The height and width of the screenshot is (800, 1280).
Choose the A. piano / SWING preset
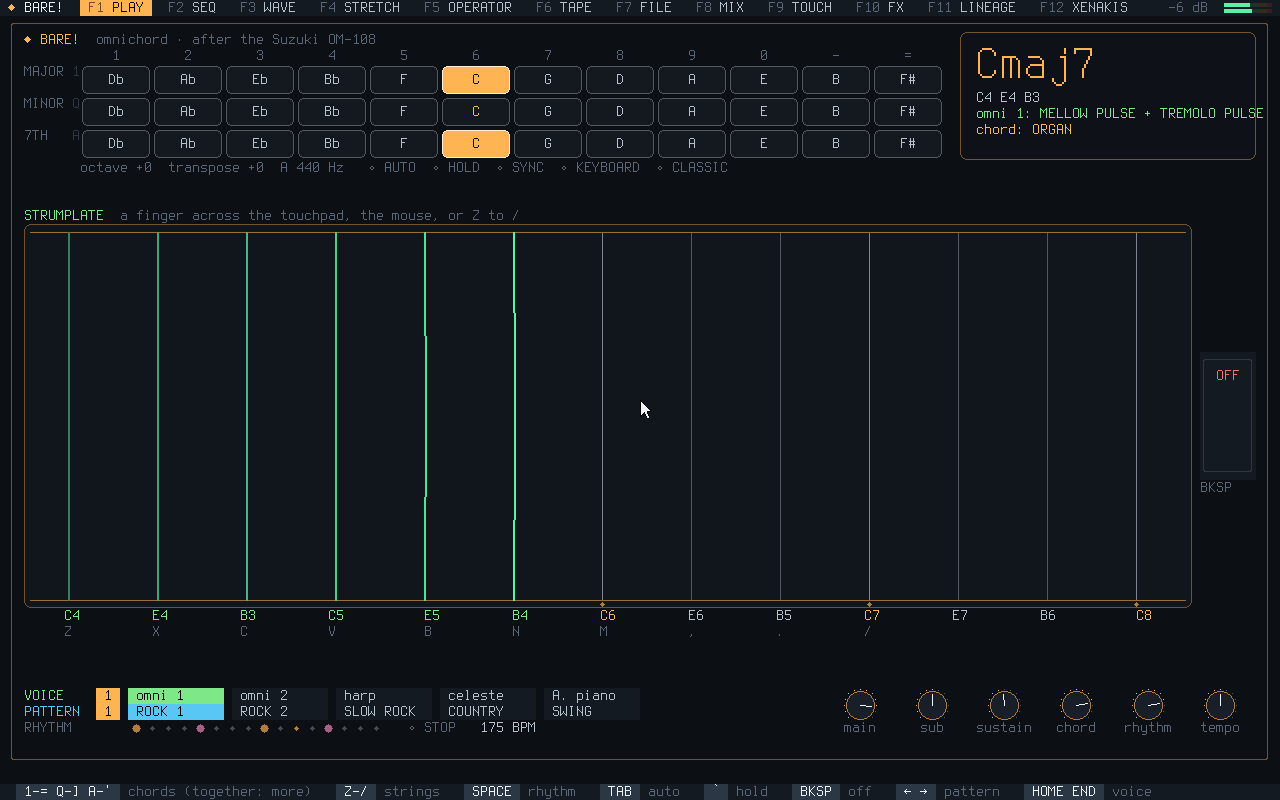(x=592, y=703)
